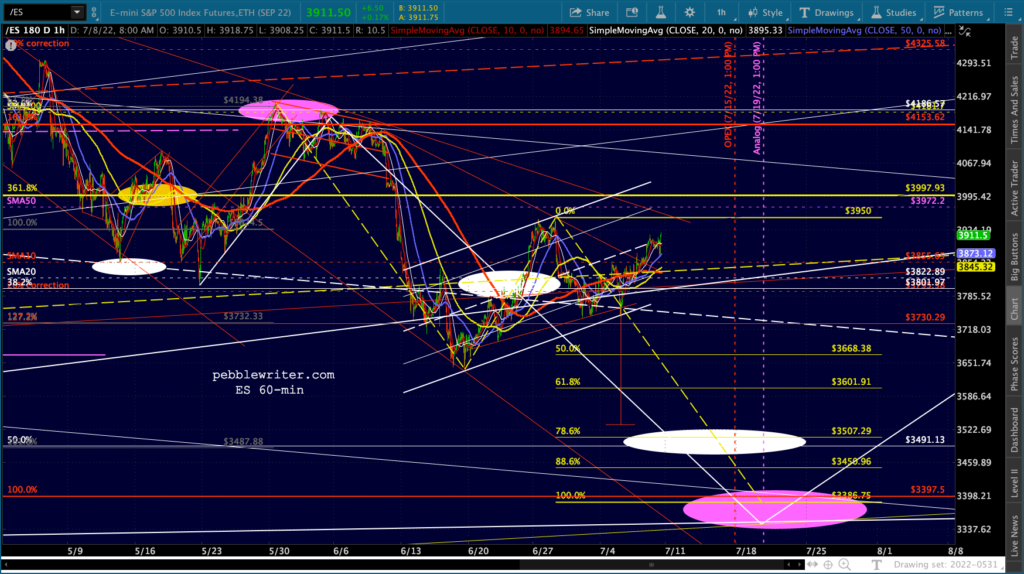Open the Style menu
Screen dimensions: 1024x574
click(x=764, y=12)
